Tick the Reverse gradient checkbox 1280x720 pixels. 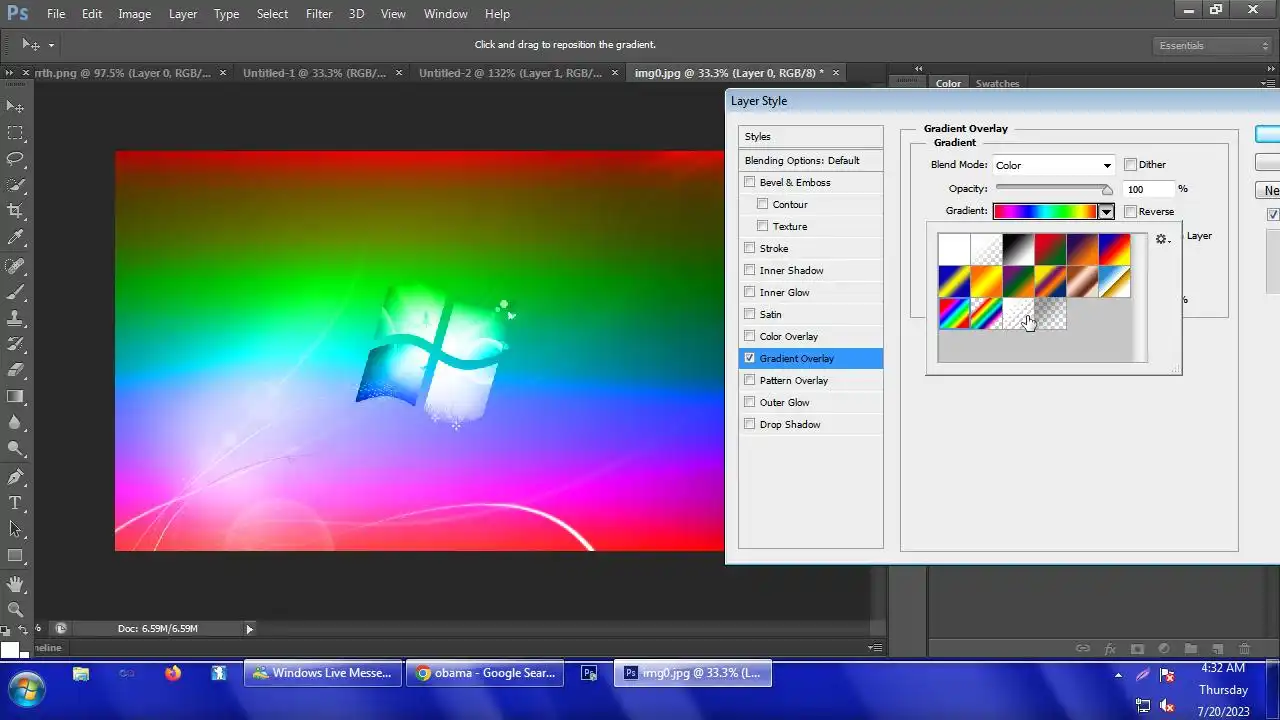click(x=1131, y=212)
